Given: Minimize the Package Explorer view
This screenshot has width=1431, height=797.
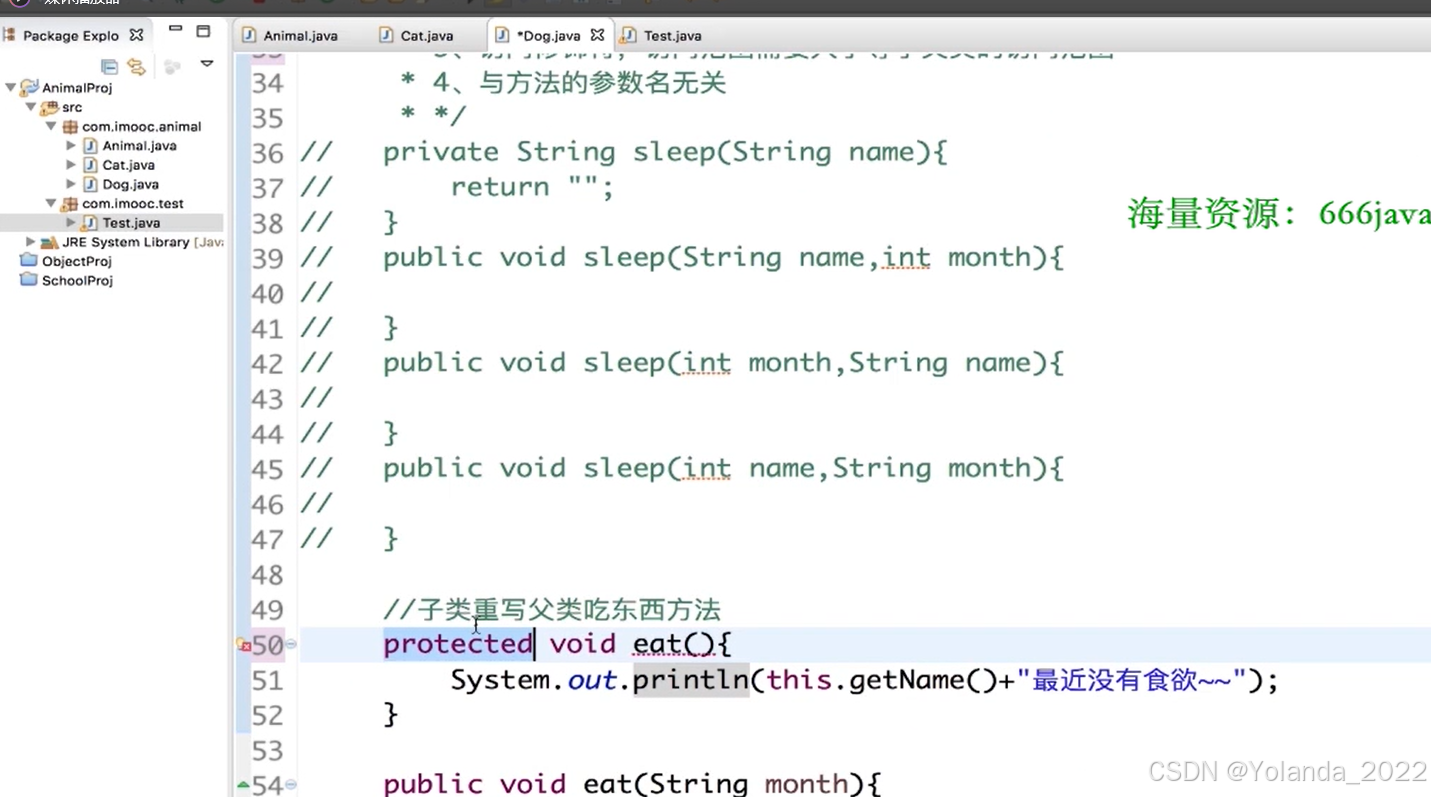Looking at the screenshot, I should (176, 30).
